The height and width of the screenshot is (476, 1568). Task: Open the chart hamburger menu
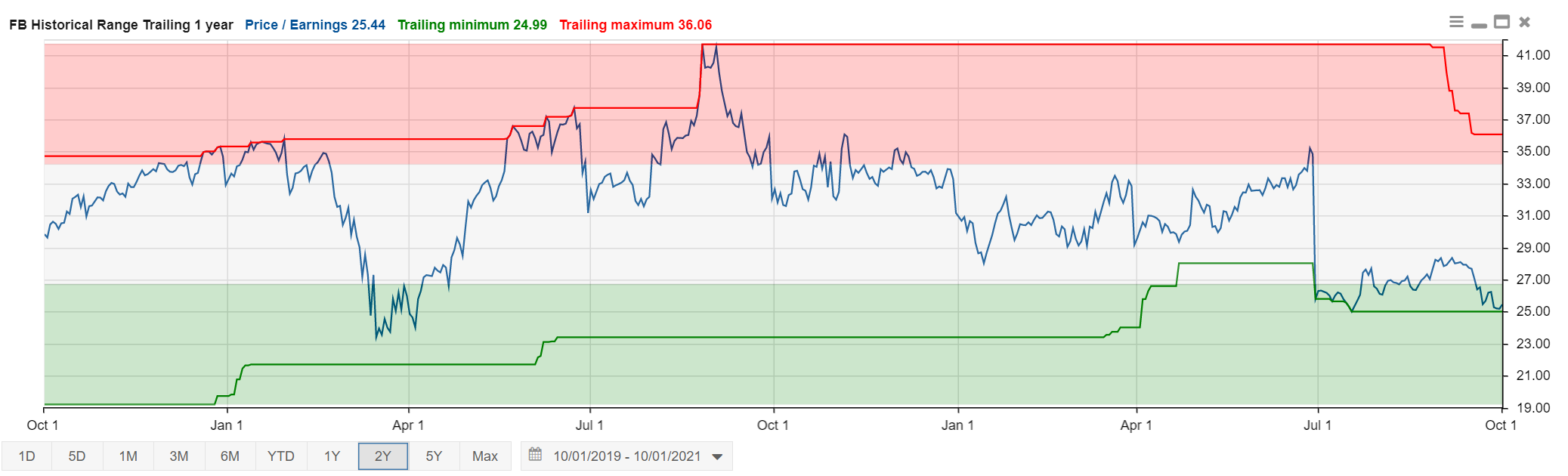coord(1456,22)
